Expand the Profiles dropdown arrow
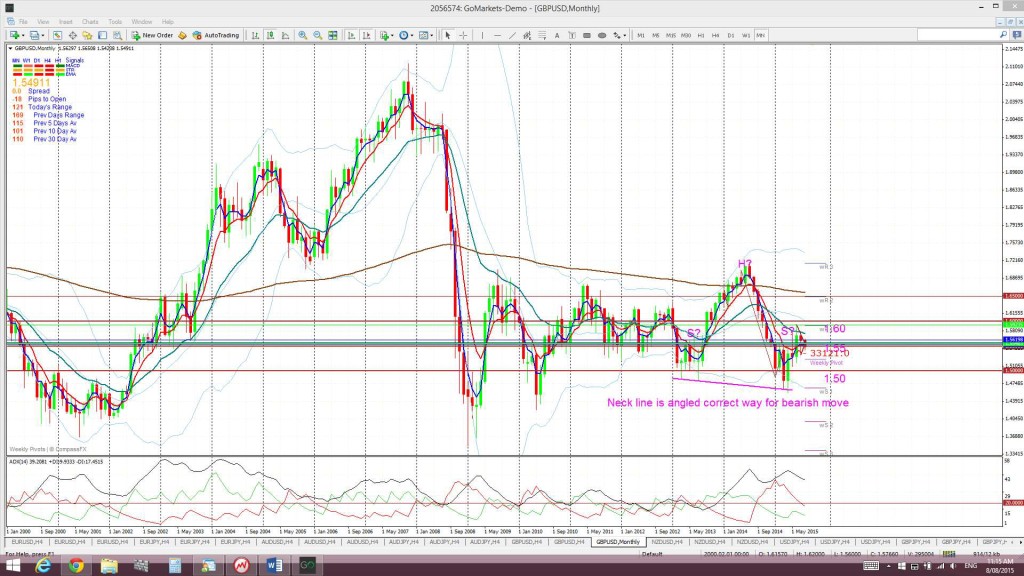 click(43, 35)
